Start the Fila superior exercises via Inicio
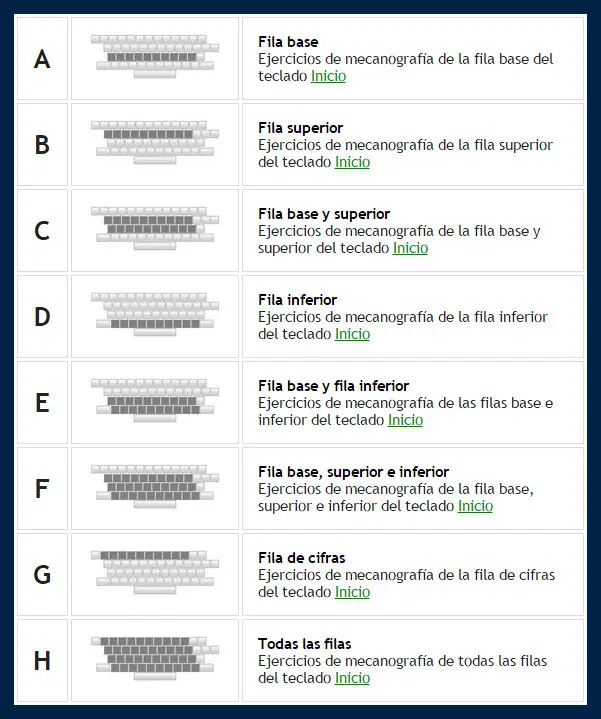The width and height of the screenshot is (601, 719). [352, 162]
